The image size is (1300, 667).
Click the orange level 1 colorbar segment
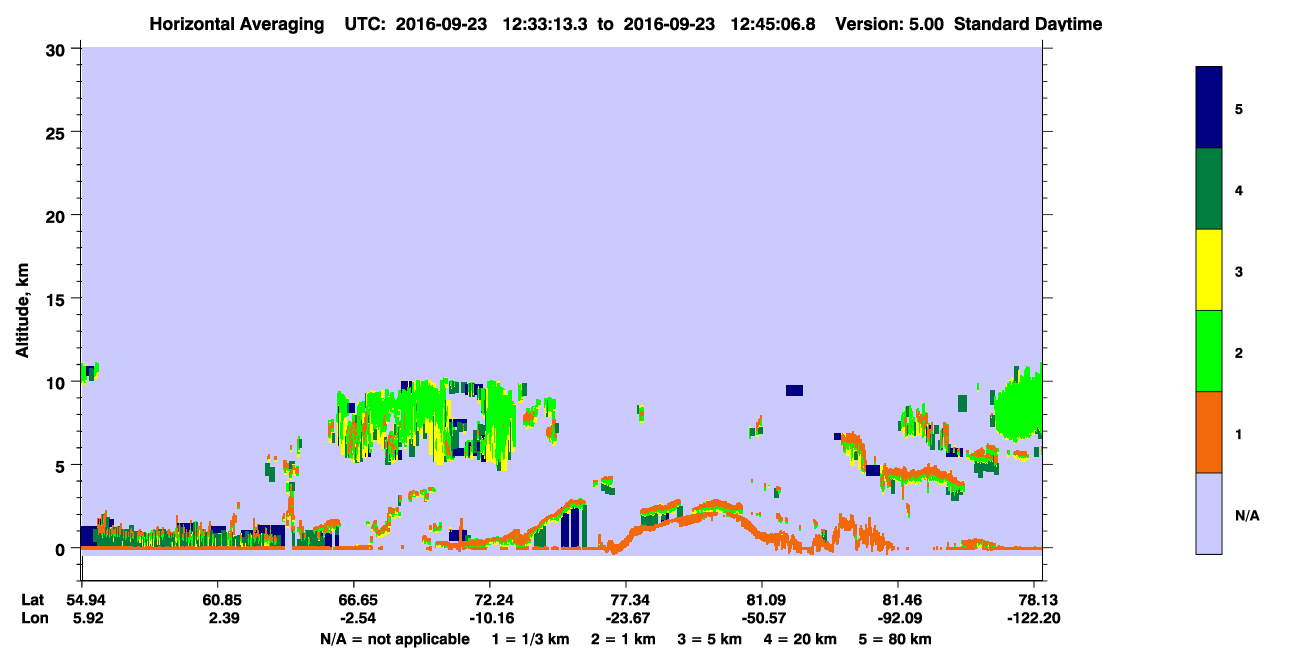(x=1209, y=432)
